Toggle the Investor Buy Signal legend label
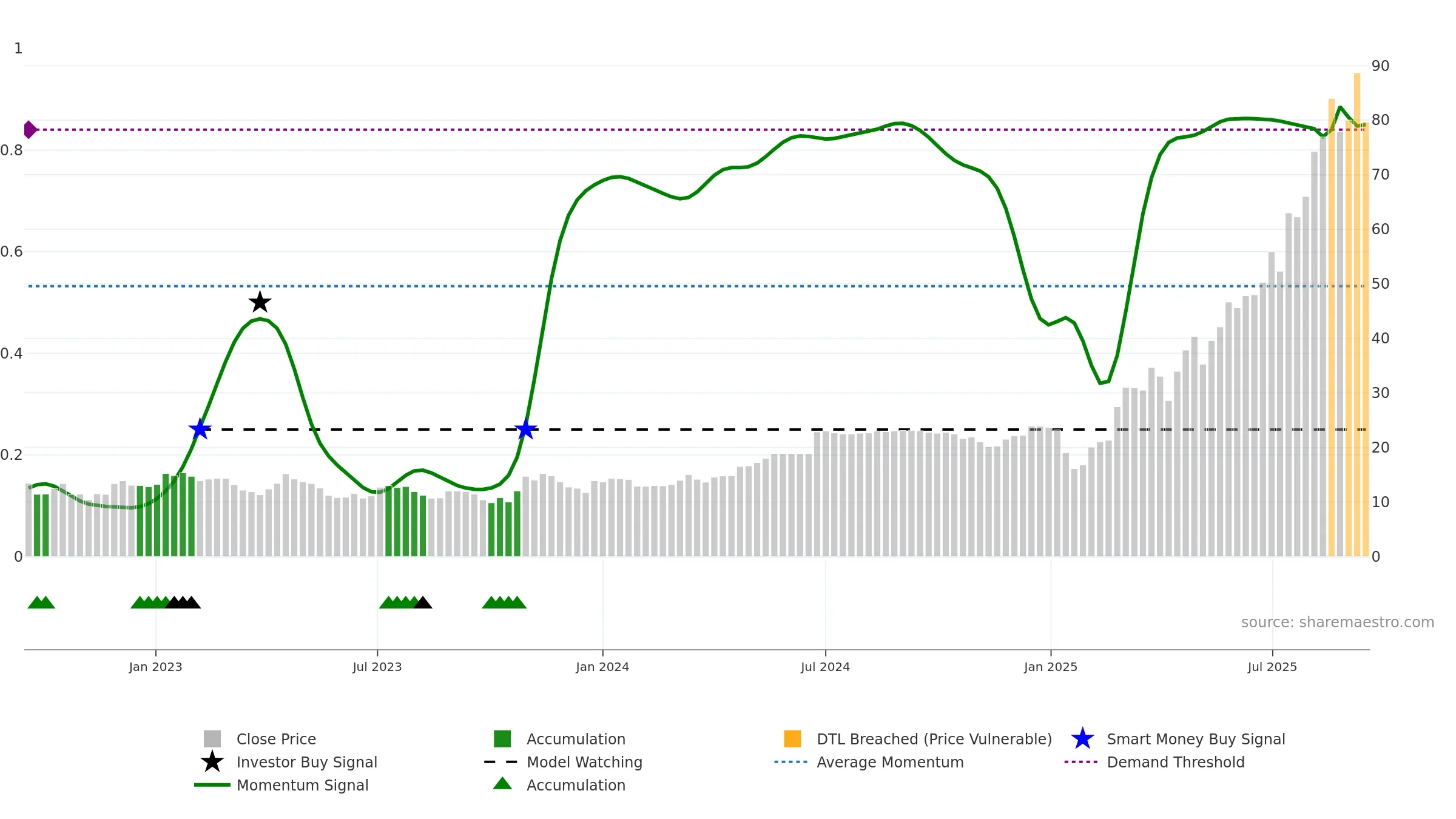Viewport: 1456px width, 819px height. 307,763
